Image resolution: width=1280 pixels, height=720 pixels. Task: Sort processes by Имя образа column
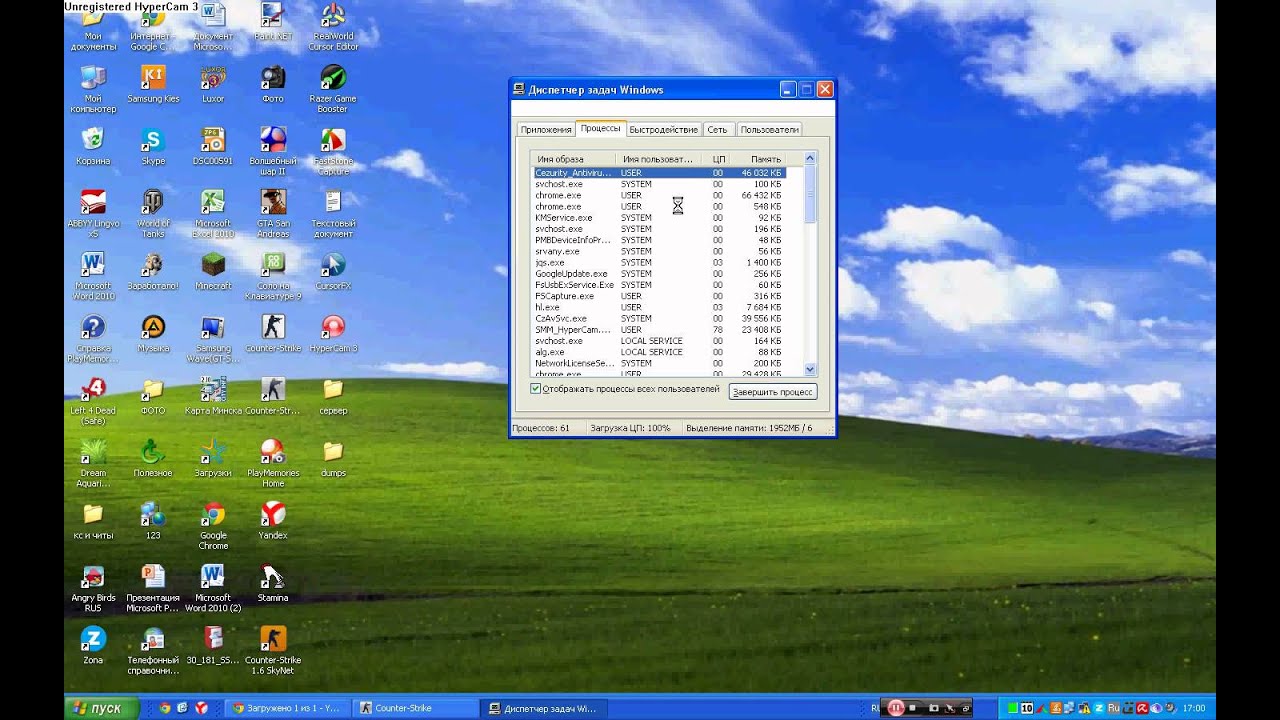pyautogui.click(x=574, y=159)
